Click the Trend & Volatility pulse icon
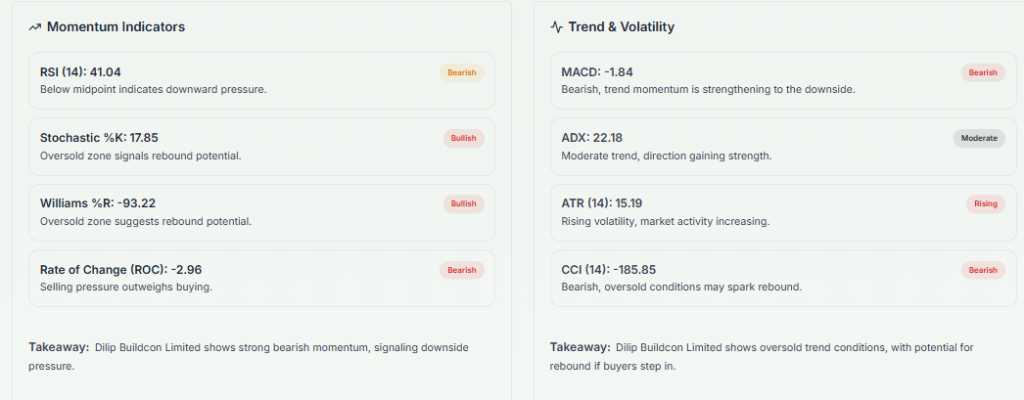This screenshot has width=1024, height=400. coord(556,27)
